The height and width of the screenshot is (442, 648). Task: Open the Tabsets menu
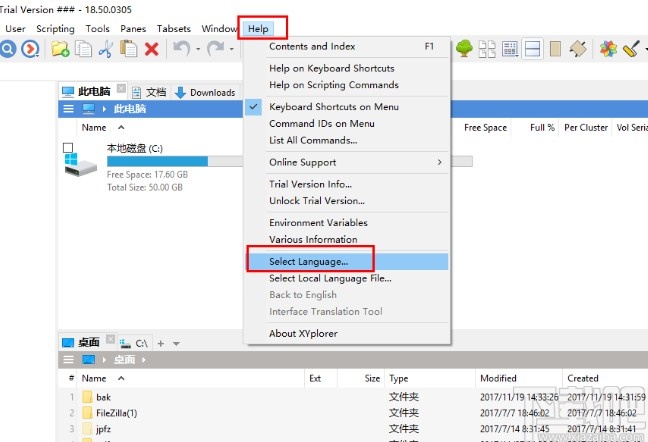point(174,29)
